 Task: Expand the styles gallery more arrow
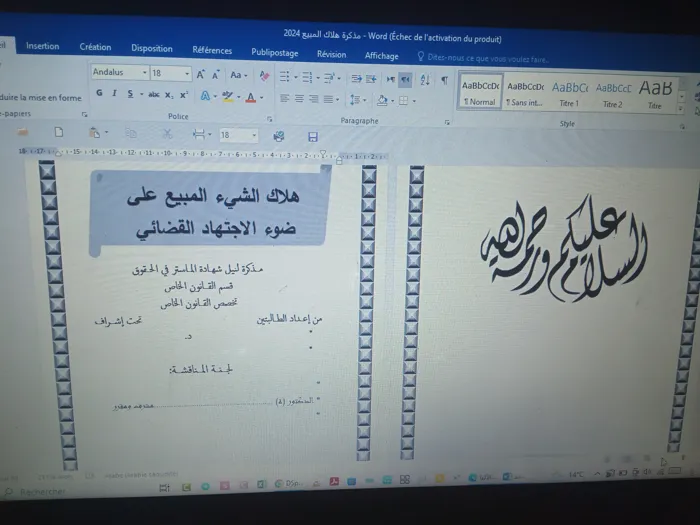(x=681, y=108)
